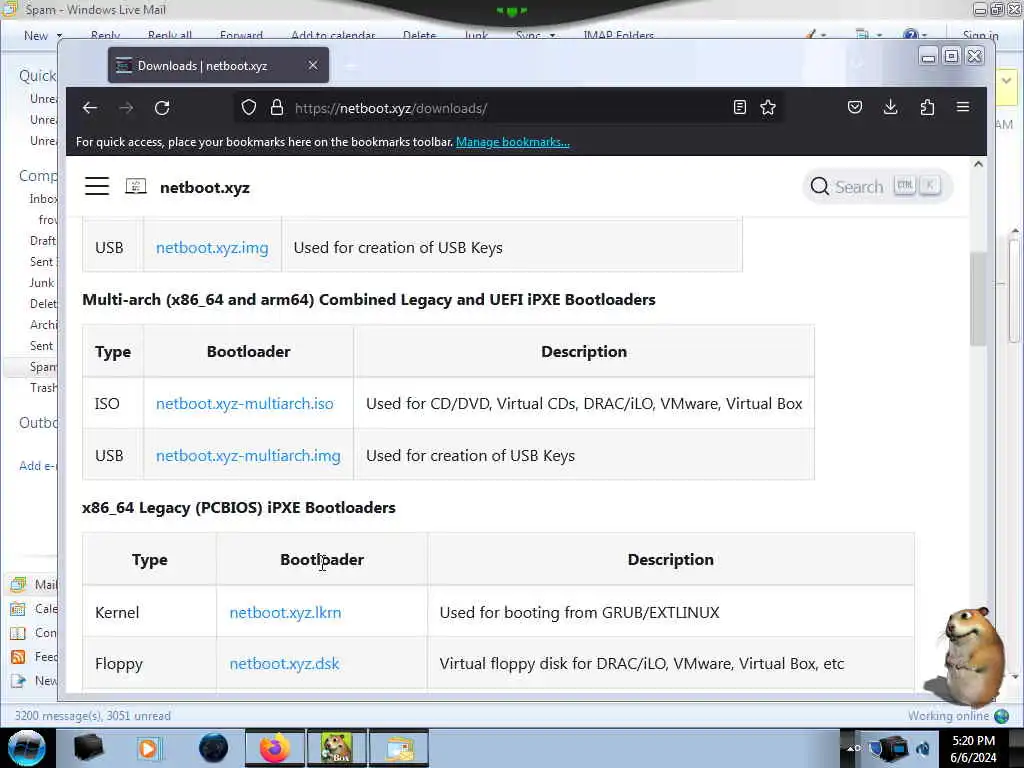Click the New button in Windows Live Mail
Viewport: 1024px width, 768px height.
(35, 36)
